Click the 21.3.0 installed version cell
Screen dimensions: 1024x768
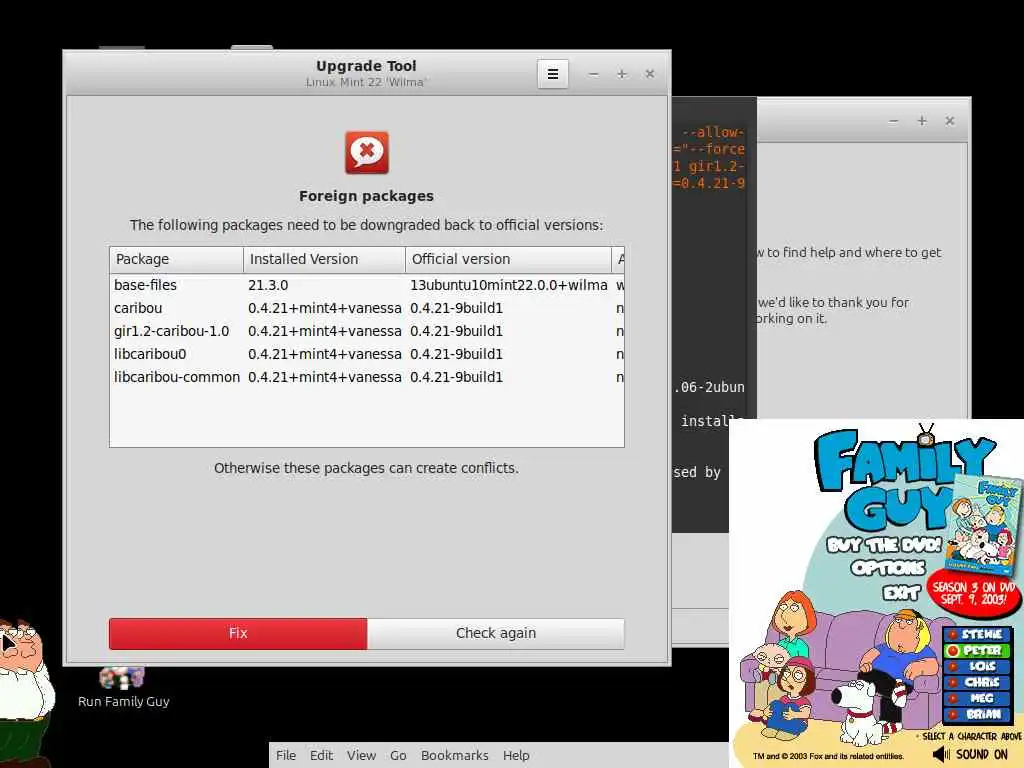coord(268,285)
